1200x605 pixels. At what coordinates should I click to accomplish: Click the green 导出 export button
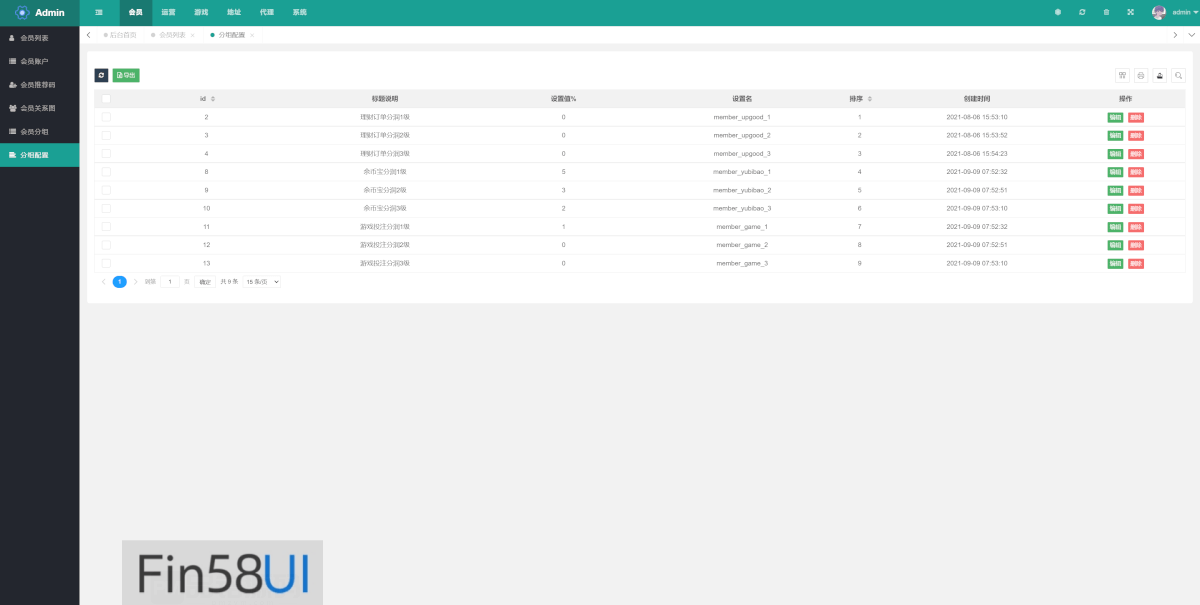pos(126,75)
